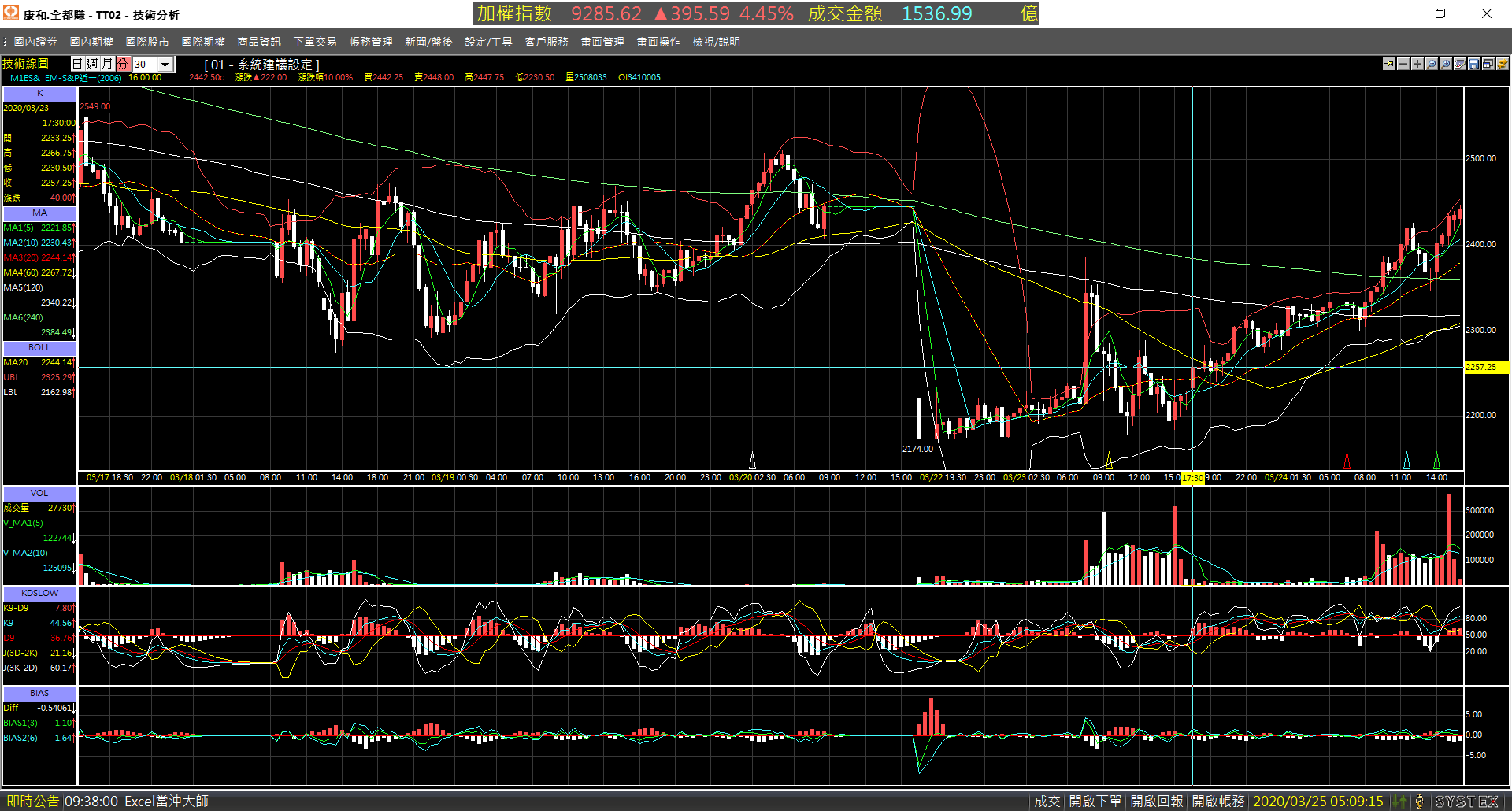Click the VOL indicator panel header

(x=39, y=493)
